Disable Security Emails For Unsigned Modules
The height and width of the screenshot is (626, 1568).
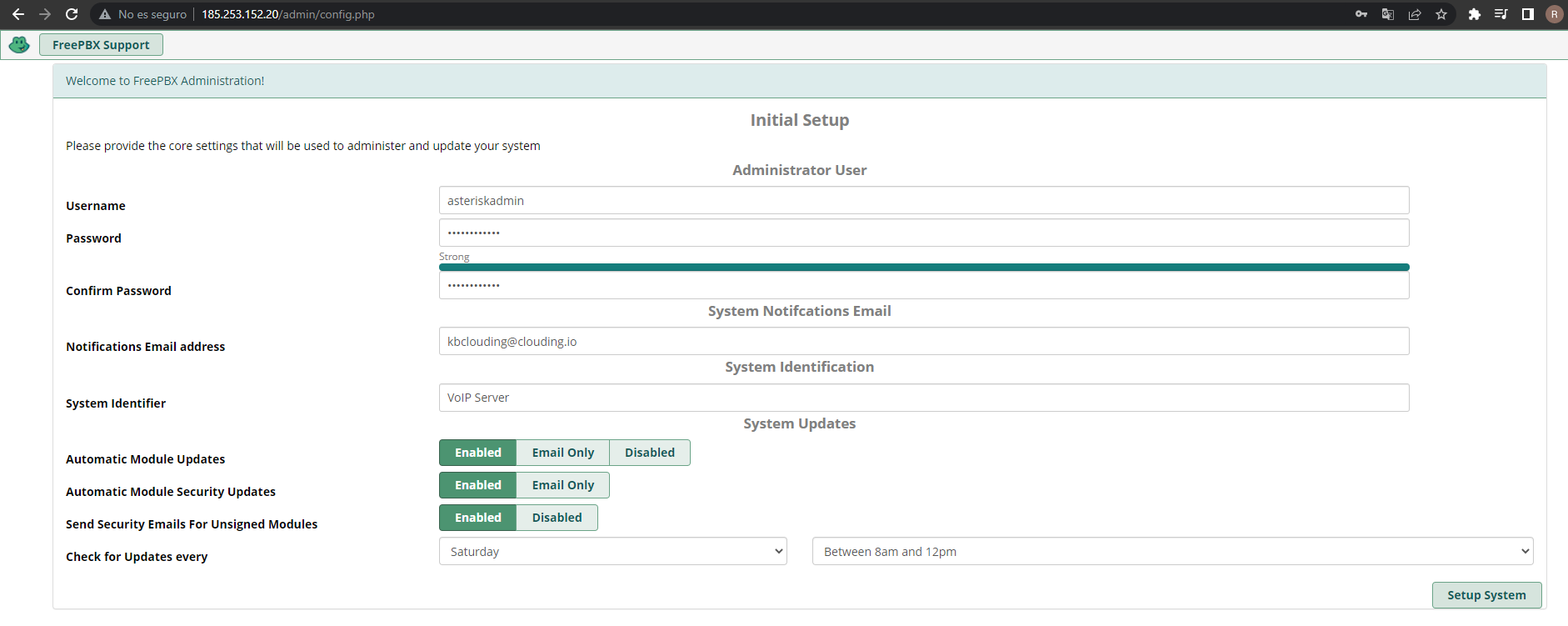pos(557,518)
